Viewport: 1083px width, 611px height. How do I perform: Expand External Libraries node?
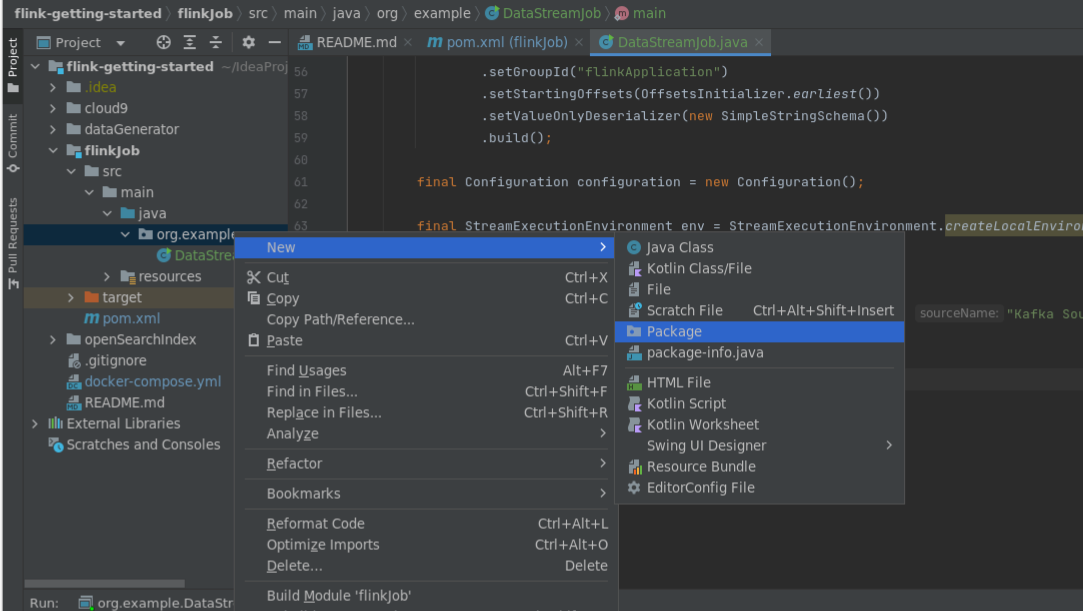[35, 424]
